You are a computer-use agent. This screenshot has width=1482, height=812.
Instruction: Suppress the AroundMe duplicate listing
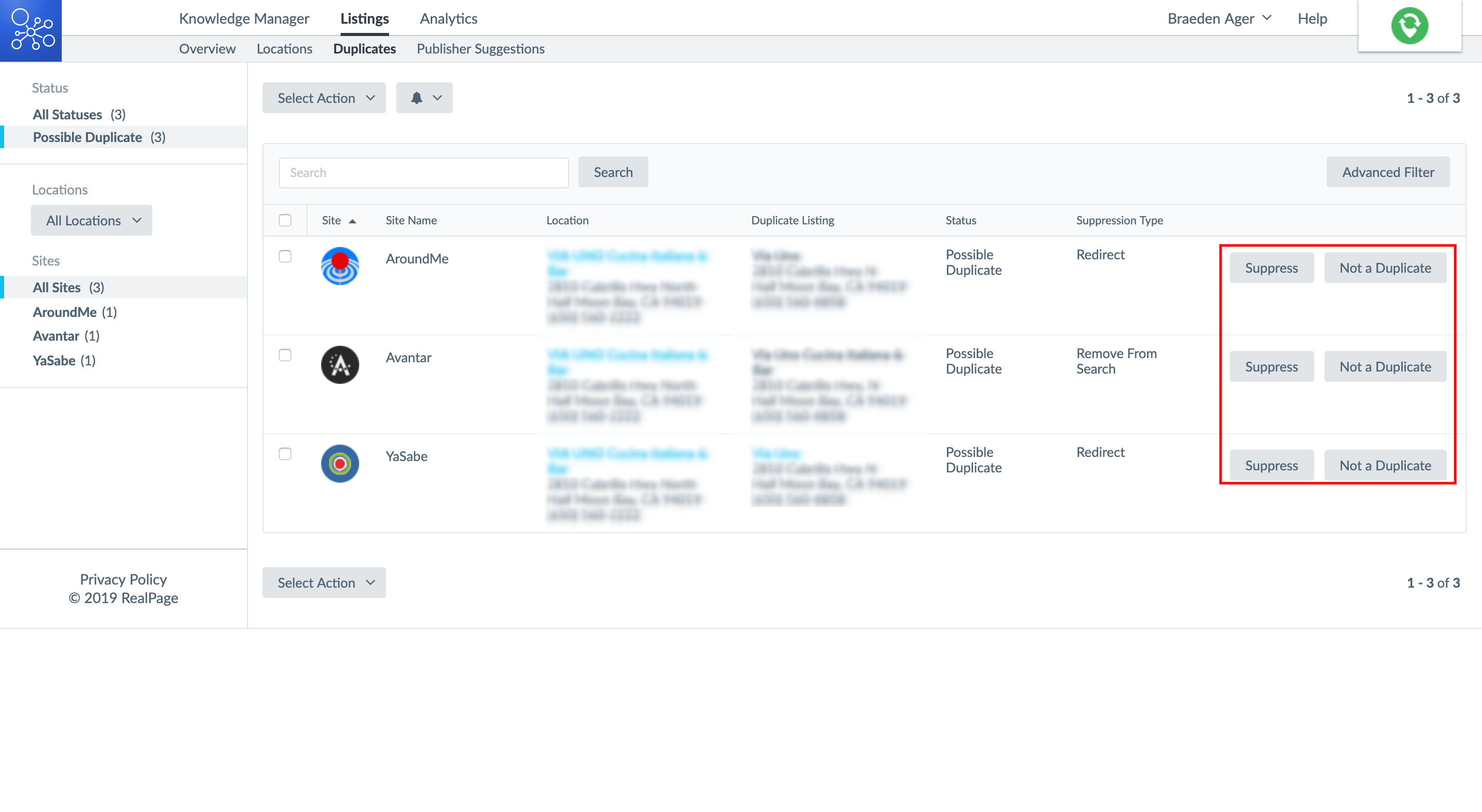(x=1272, y=268)
